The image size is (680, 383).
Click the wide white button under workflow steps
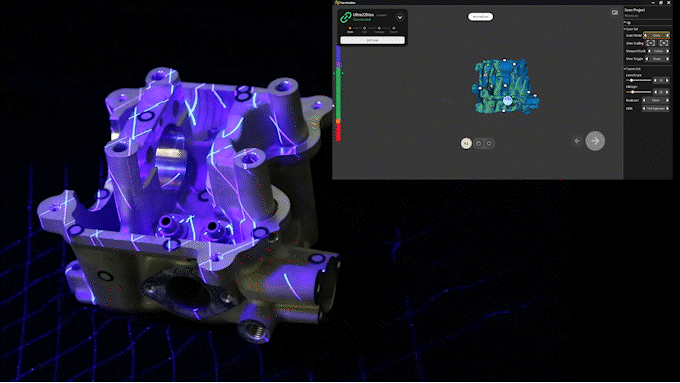[x=372, y=40]
